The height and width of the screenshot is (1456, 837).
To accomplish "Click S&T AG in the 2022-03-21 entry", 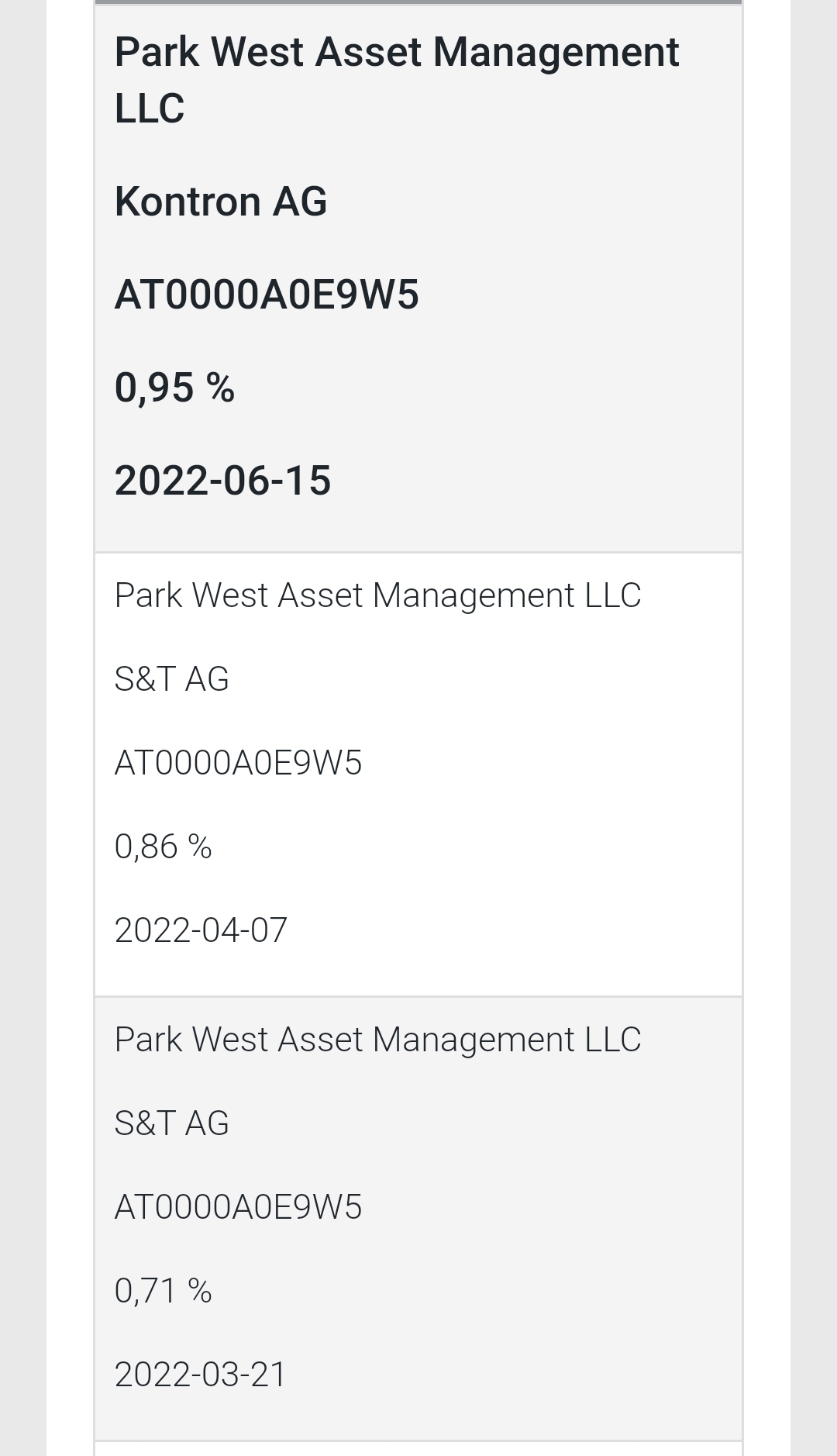I will pos(171,1123).
